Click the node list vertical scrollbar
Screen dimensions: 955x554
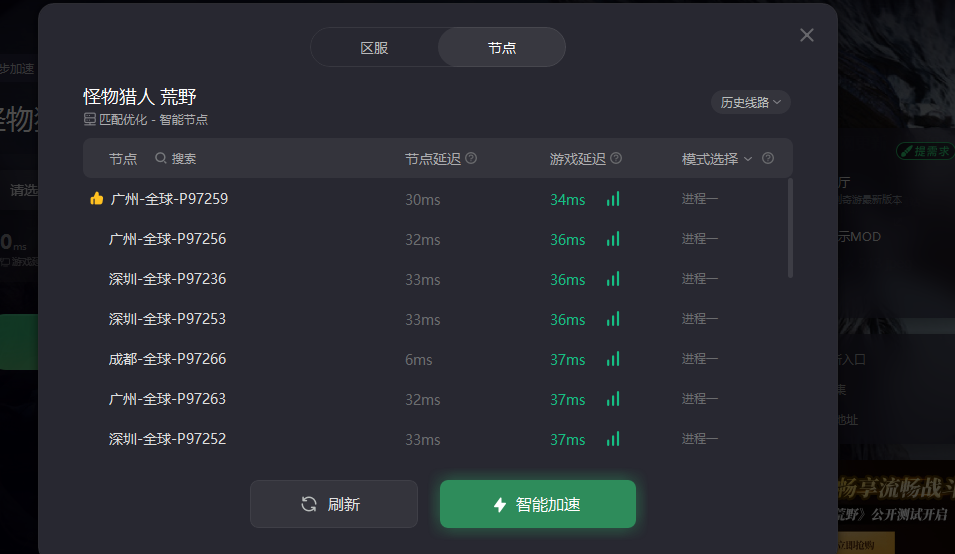click(790, 228)
